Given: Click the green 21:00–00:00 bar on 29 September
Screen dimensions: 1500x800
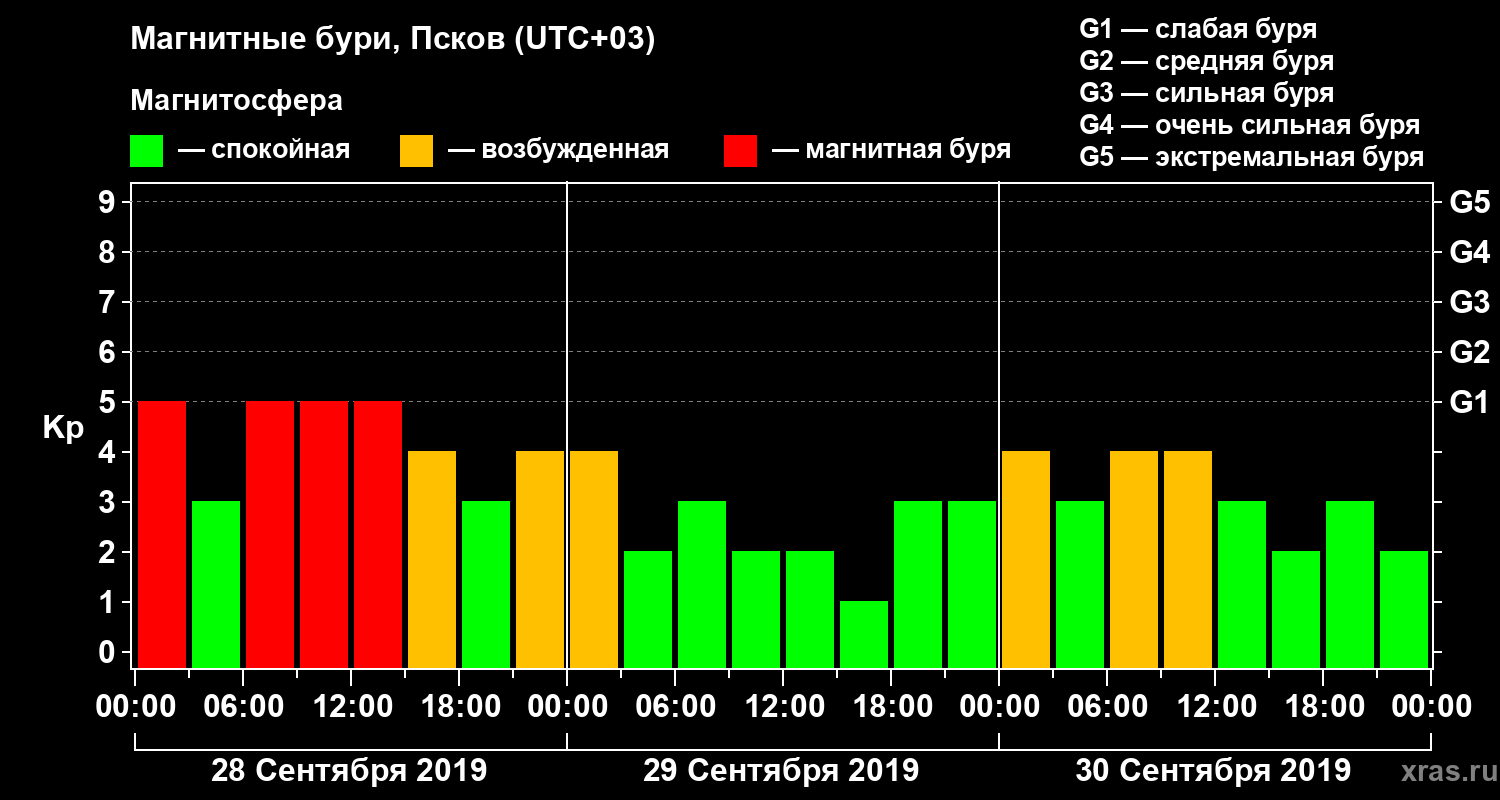Looking at the screenshot, I should tap(972, 584).
